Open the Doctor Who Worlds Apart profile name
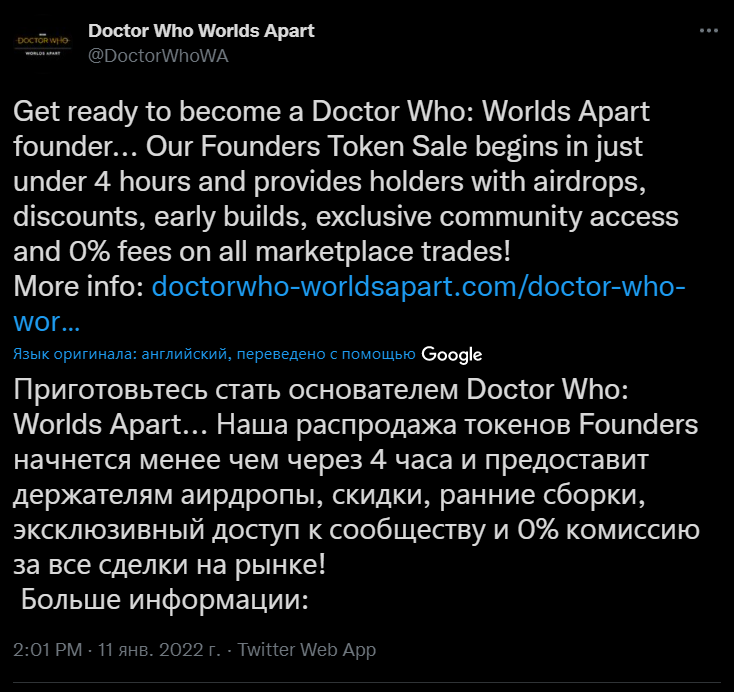This screenshot has width=734, height=692. pos(201,31)
